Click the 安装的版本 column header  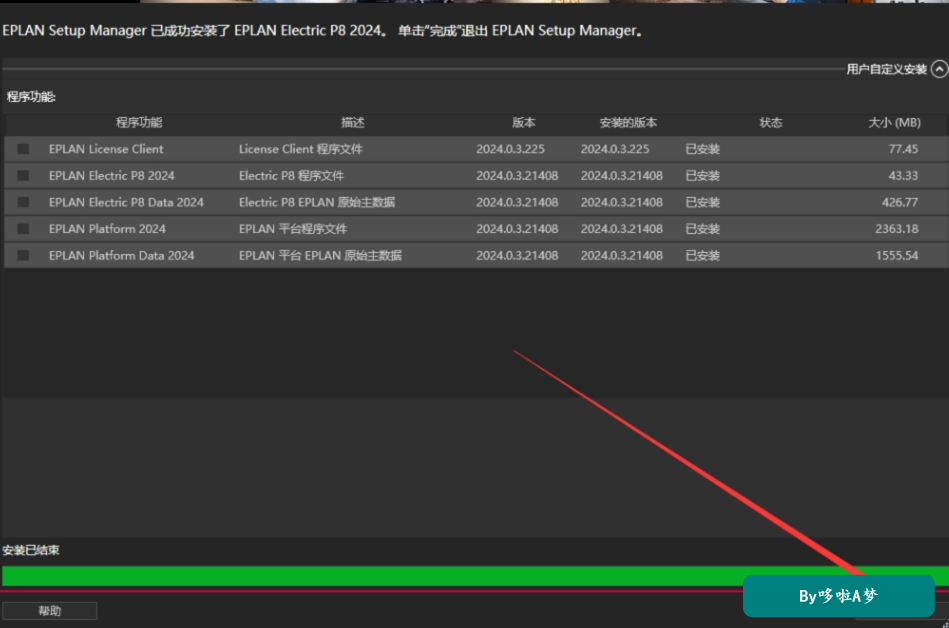coord(628,123)
